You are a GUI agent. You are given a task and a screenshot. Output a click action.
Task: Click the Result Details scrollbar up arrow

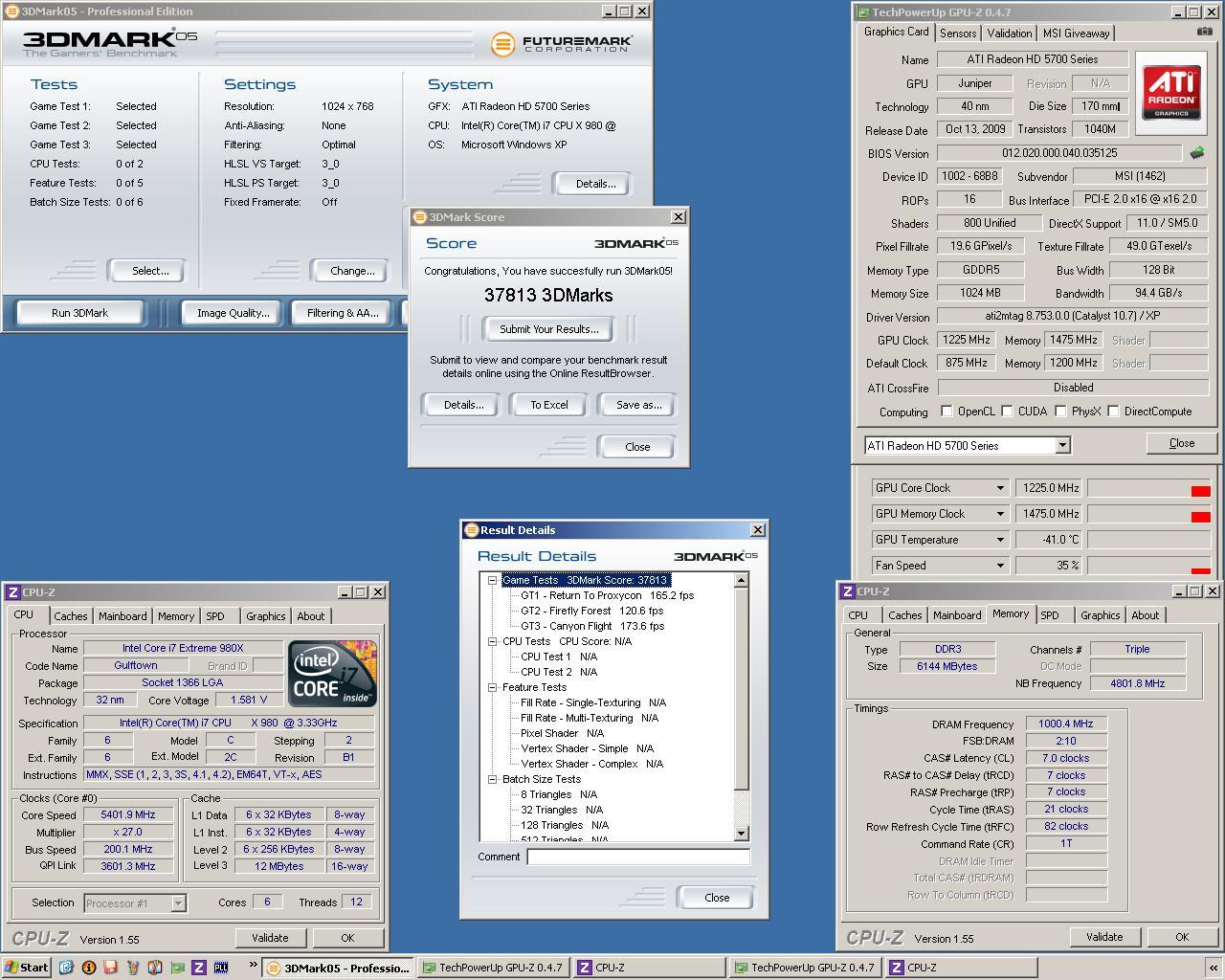point(742,580)
